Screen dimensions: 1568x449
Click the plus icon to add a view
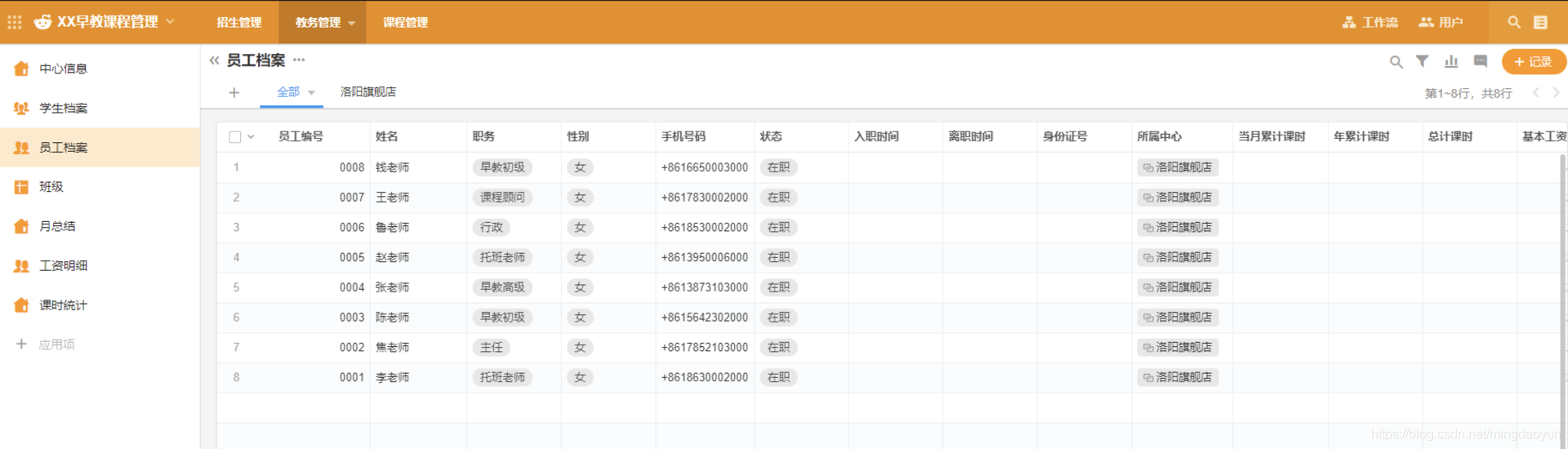coord(234,92)
